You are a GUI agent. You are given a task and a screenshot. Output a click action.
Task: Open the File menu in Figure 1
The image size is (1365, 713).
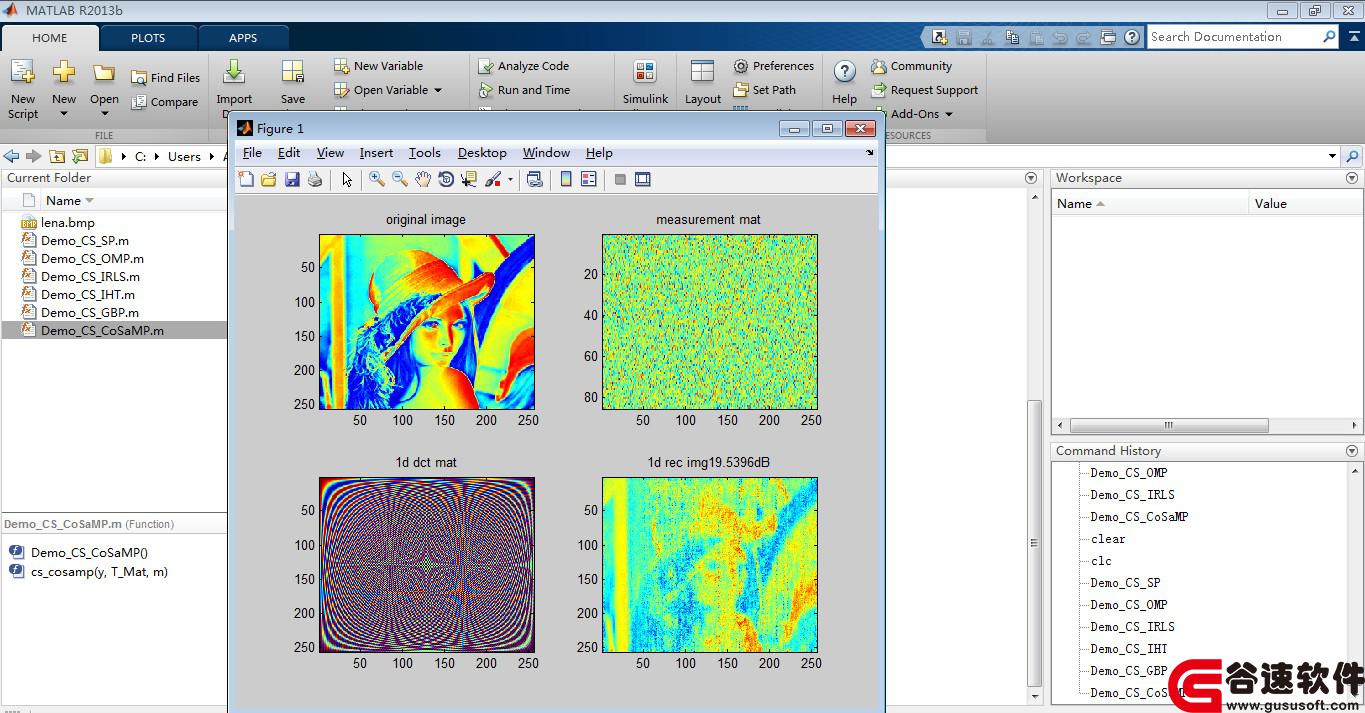pos(252,153)
